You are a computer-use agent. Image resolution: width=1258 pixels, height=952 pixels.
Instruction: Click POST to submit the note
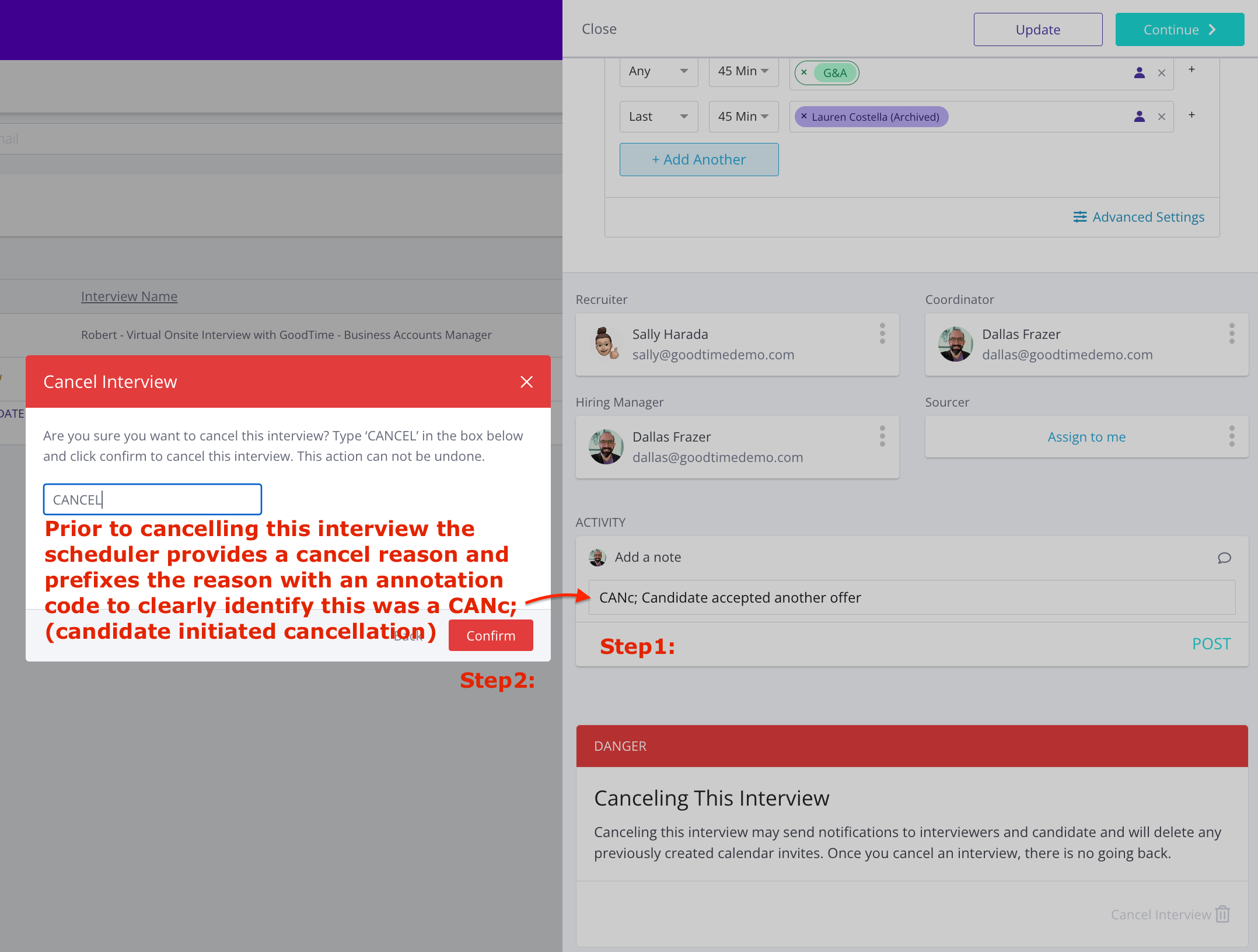pyautogui.click(x=1211, y=643)
